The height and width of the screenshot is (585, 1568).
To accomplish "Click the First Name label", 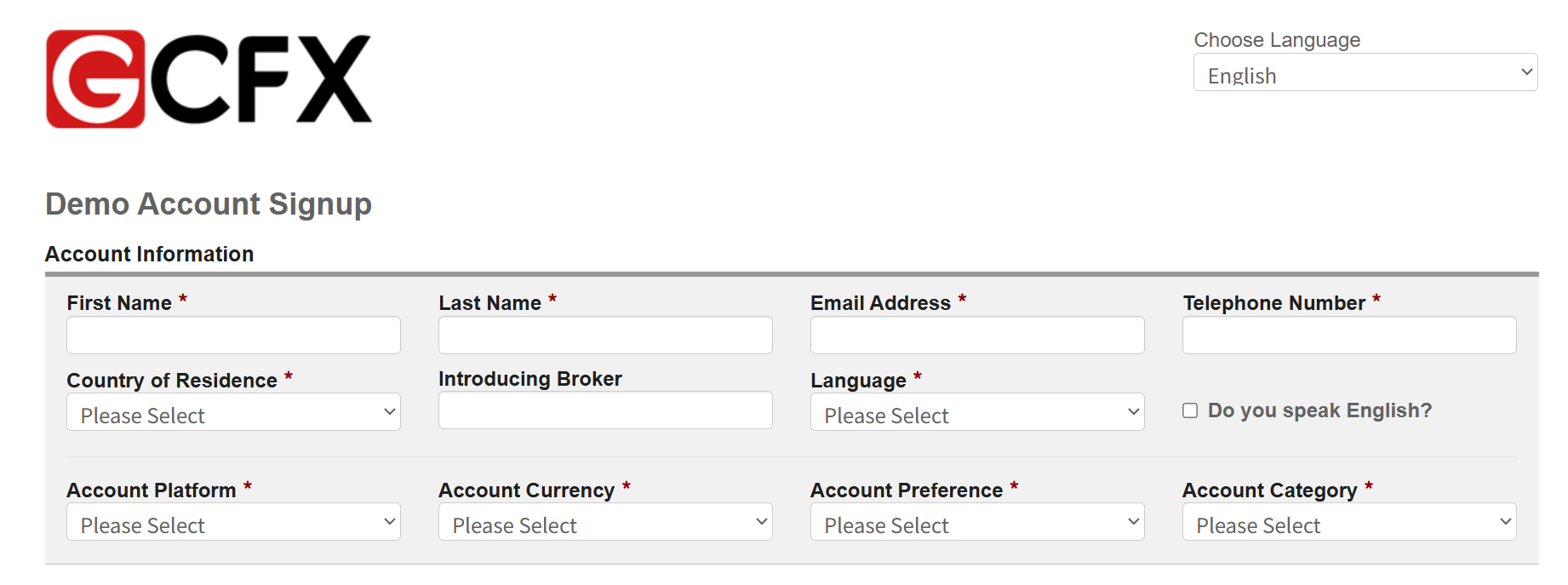I will tap(119, 303).
